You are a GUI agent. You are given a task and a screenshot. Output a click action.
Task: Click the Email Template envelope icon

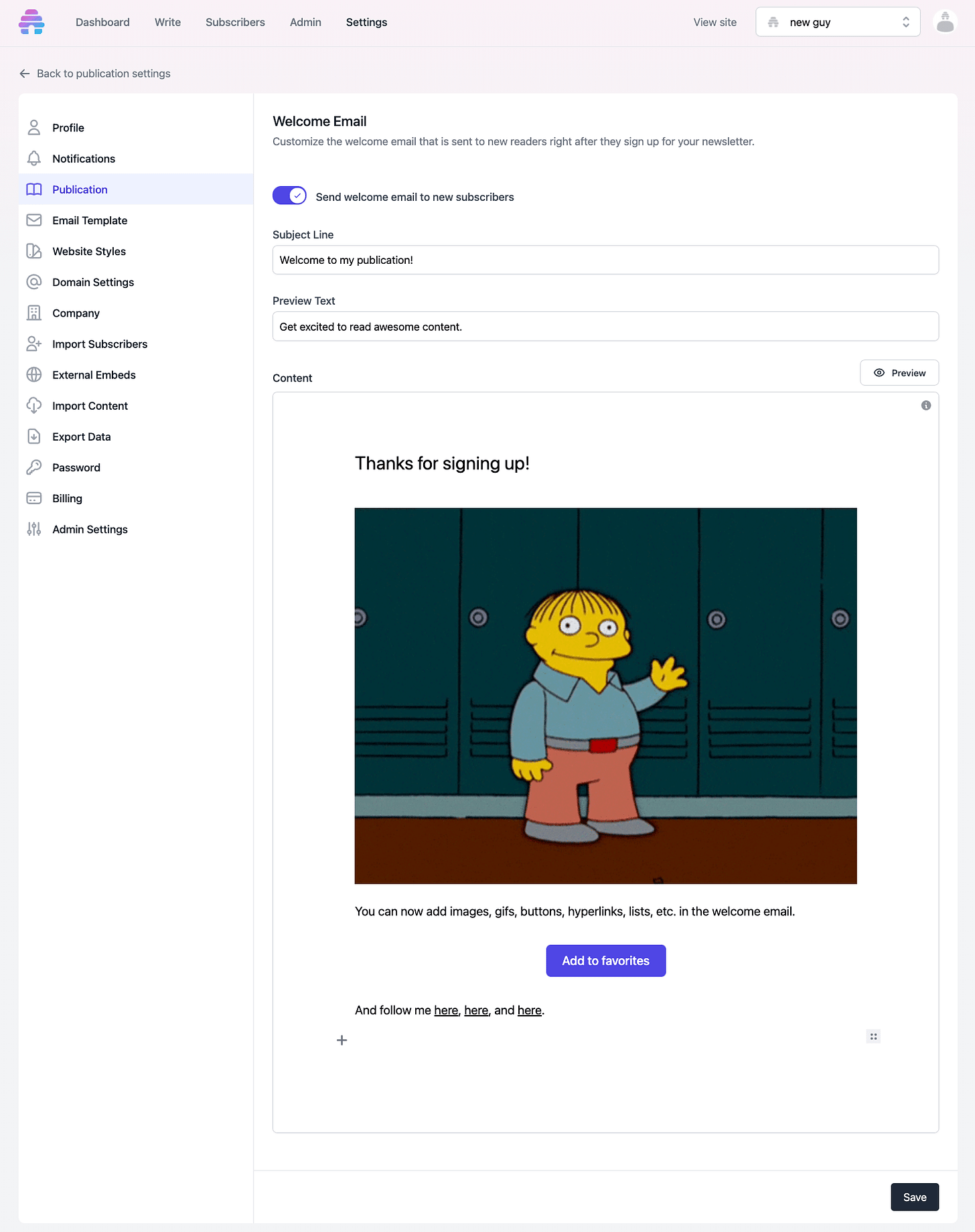pyautogui.click(x=34, y=220)
